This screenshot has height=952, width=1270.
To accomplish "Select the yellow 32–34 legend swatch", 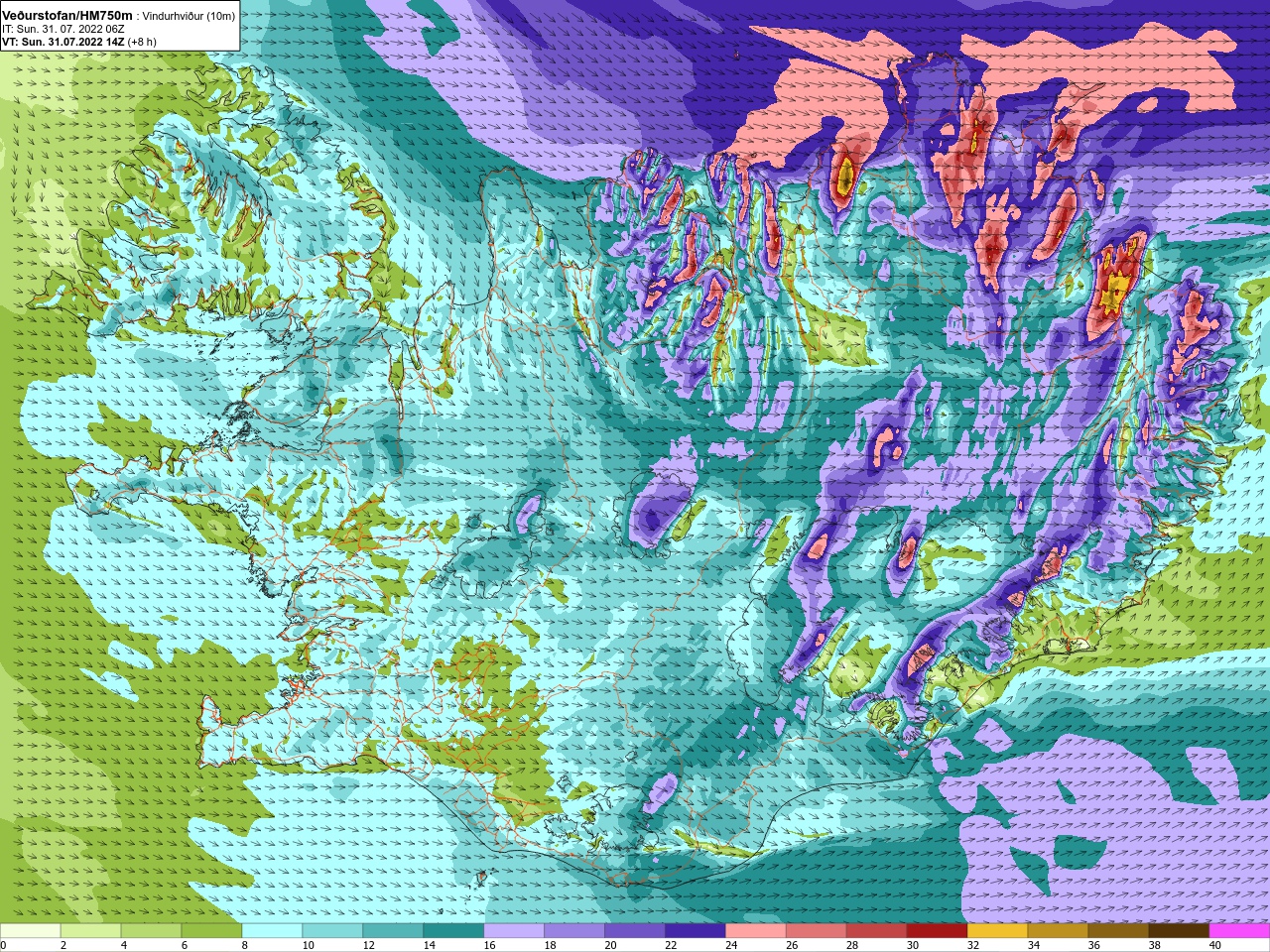I will [x=999, y=930].
